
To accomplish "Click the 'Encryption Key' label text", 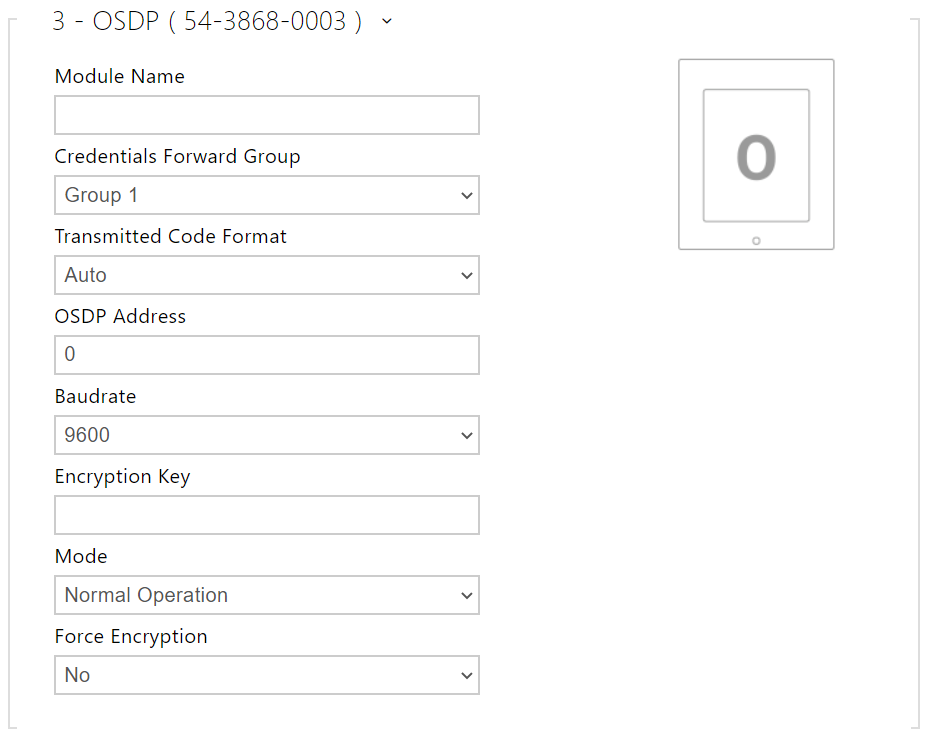I will [122, 477].
